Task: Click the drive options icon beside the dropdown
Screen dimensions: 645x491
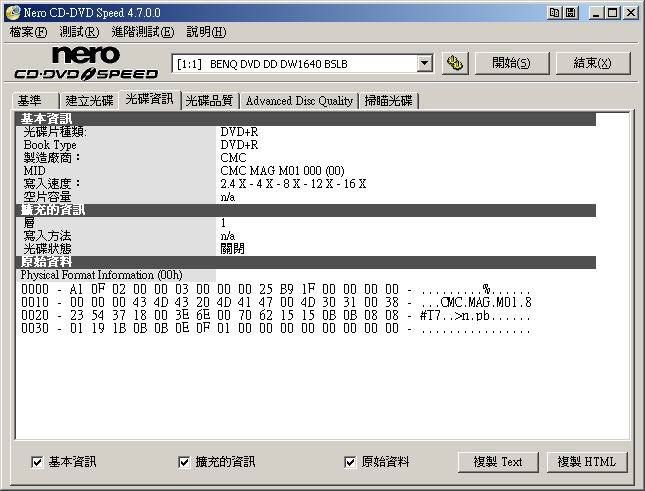Action: [x=455, y=63]
